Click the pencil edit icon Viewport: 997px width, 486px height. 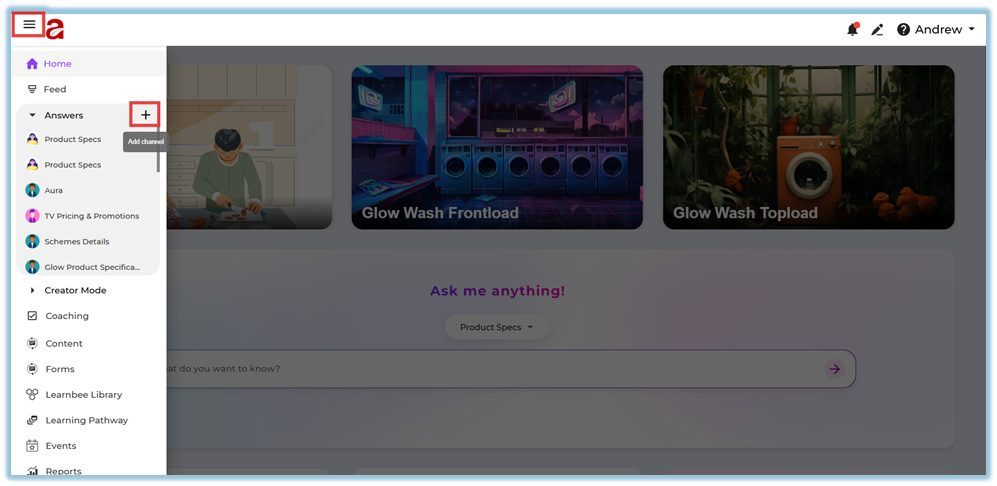tap(877, 30)
